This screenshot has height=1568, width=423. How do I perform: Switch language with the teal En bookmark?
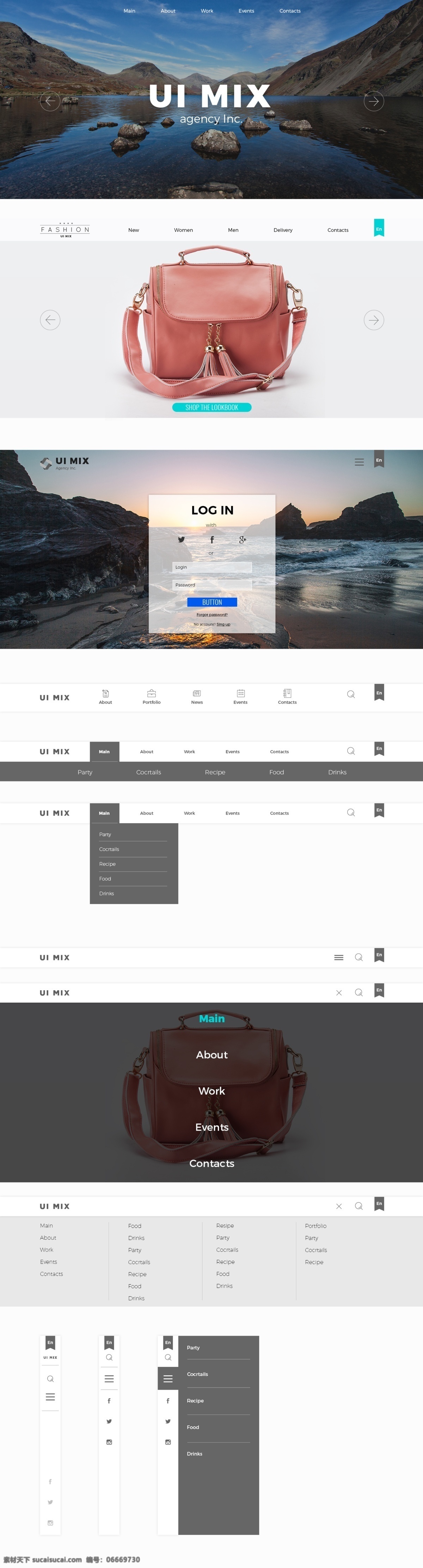[379, 228]
